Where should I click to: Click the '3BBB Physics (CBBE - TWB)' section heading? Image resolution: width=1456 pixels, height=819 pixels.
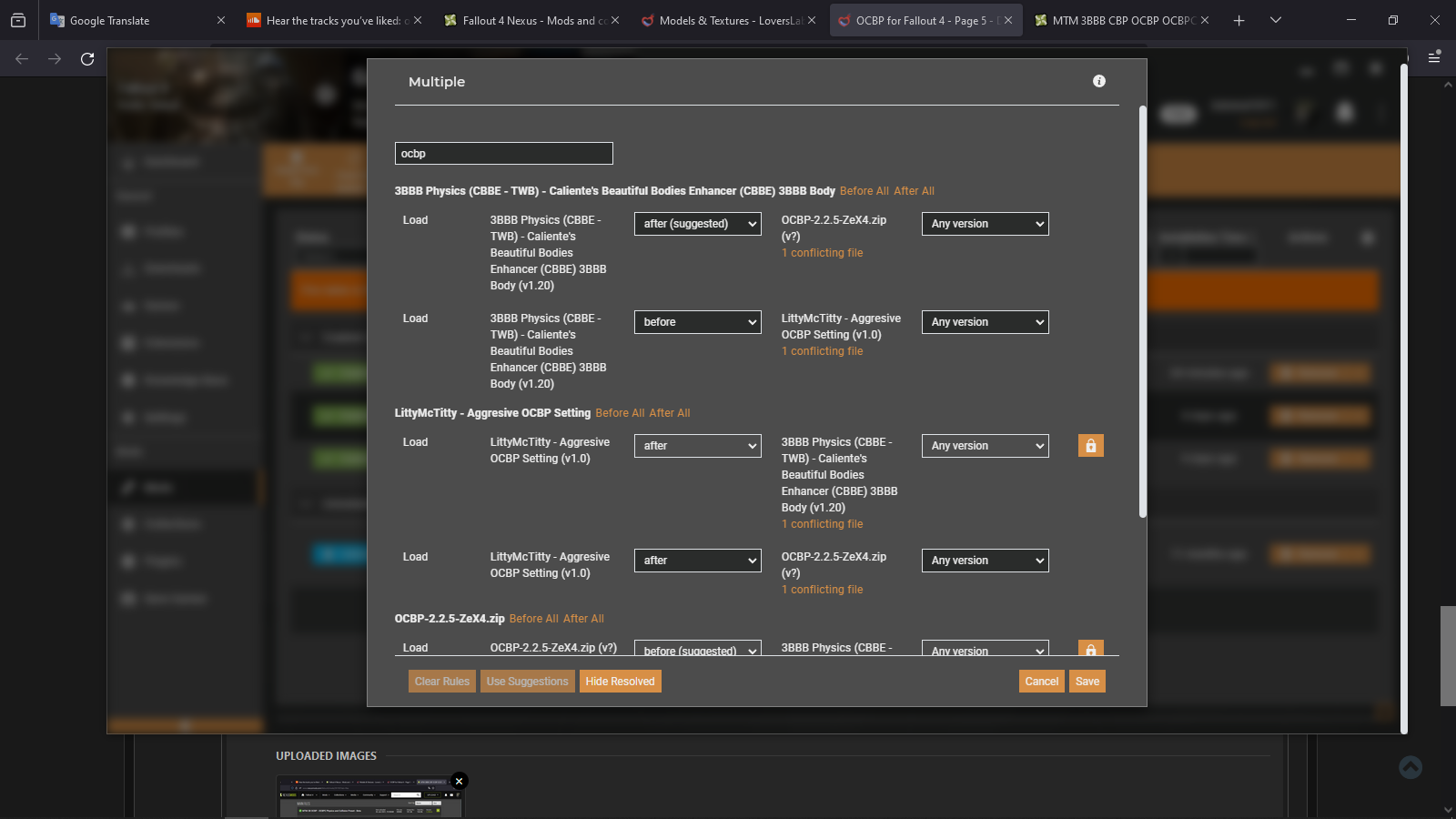[615, 191]
